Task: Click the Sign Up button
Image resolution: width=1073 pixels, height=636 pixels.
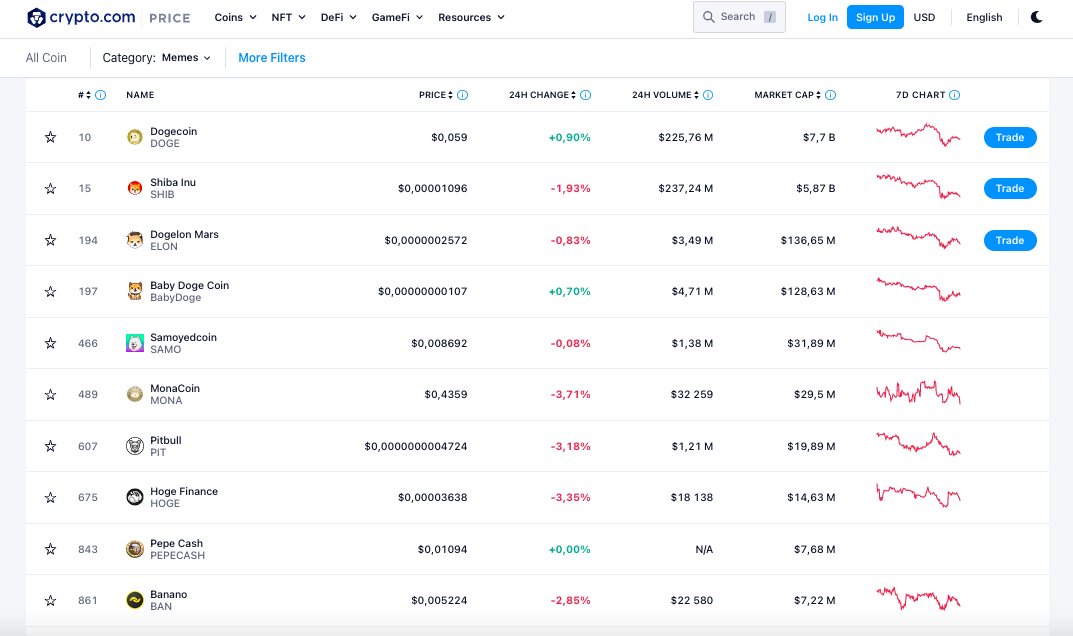Action: pos(875,17)
